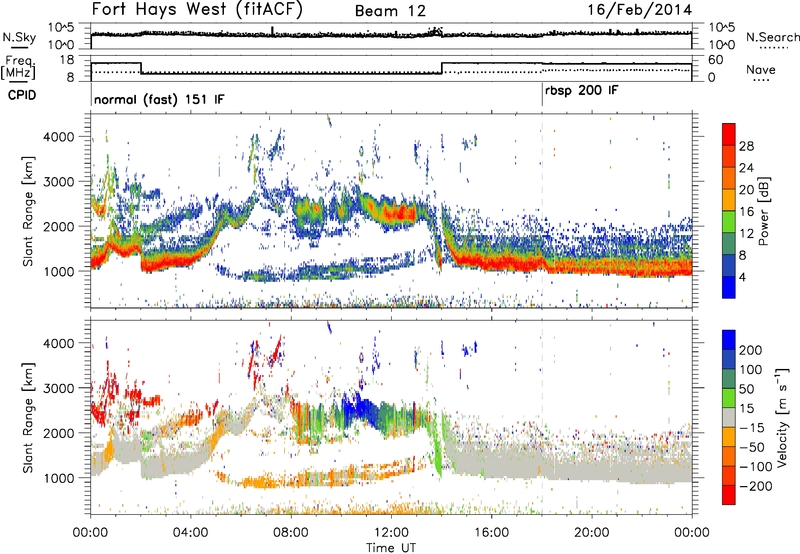
Task: Click the CPID row label
Action: pos(22,95)
